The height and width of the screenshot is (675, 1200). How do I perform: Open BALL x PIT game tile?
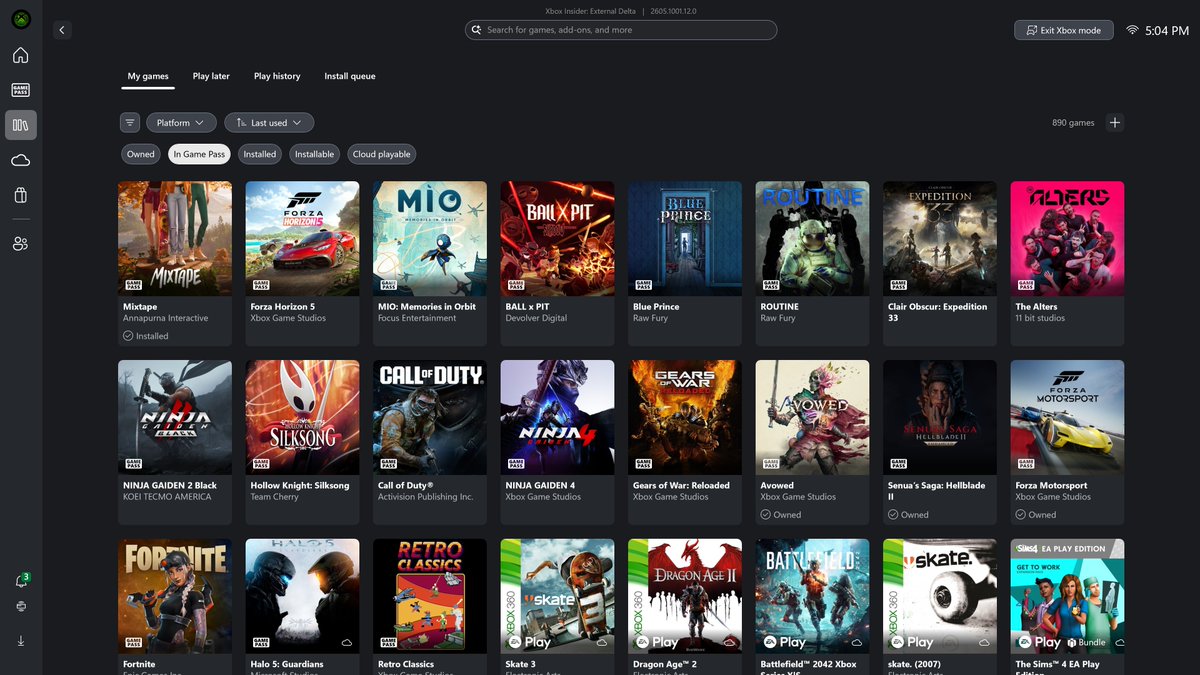(x=558, y=264)
